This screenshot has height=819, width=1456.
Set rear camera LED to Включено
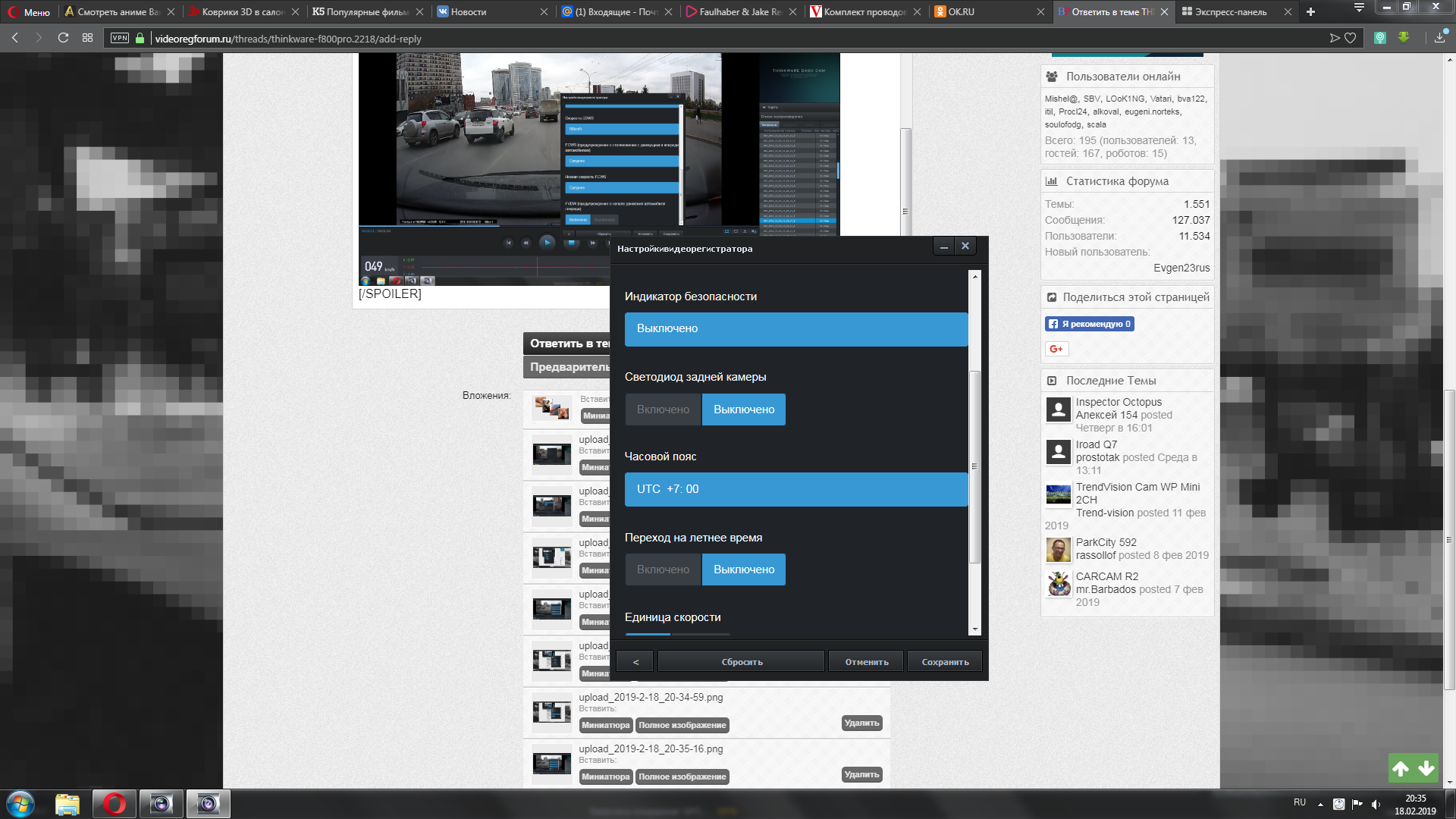[663, 409]
